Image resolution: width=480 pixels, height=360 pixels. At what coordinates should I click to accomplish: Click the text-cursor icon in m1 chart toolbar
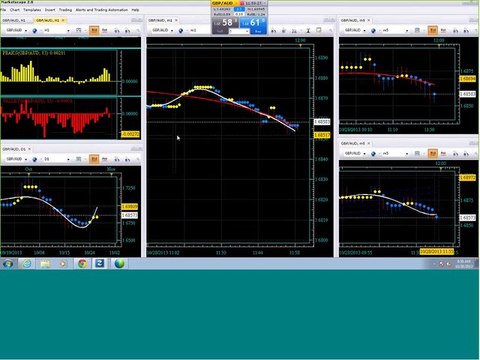(x=308, y=30)
